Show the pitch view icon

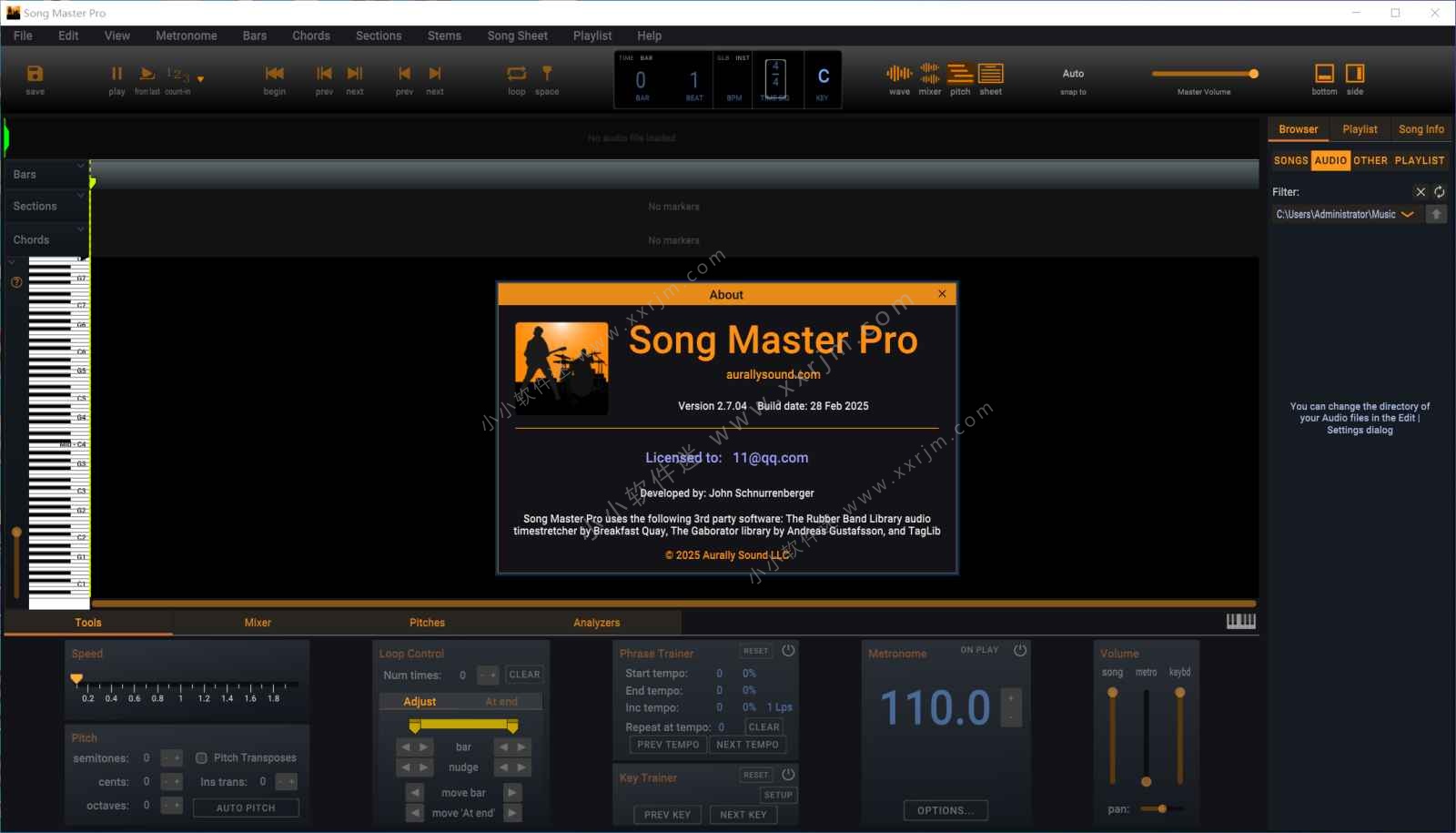coord(960,74)
